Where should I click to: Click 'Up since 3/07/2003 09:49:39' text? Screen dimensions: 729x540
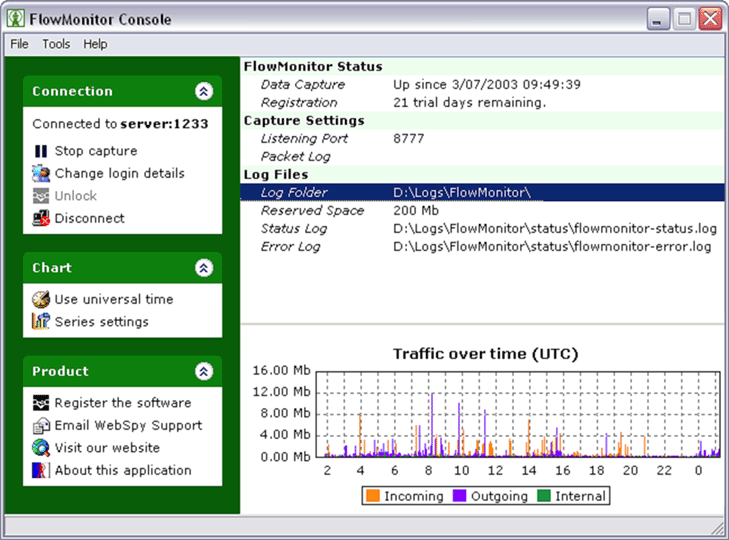coord(487,85)
